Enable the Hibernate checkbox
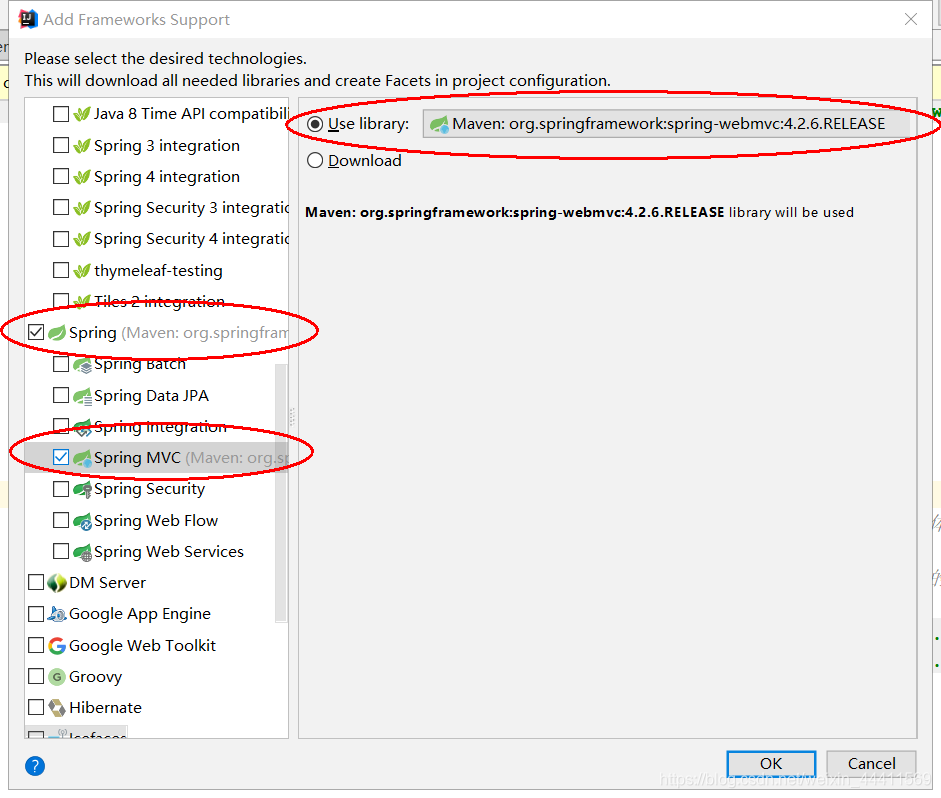 tap(36, 708)
